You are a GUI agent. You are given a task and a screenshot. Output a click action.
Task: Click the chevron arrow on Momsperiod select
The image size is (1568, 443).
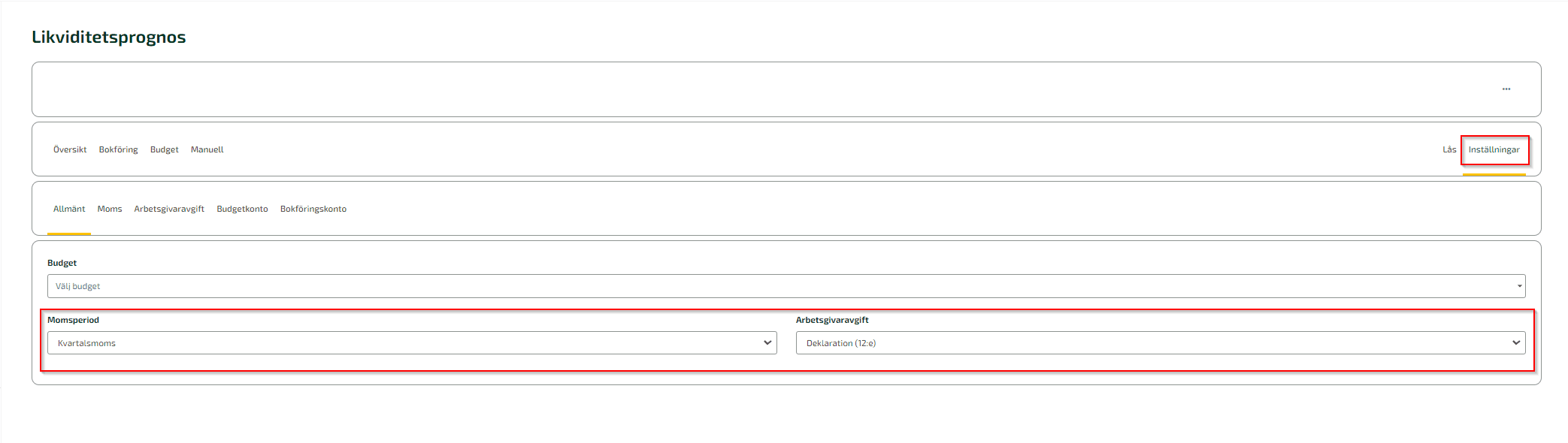(767, 343)
